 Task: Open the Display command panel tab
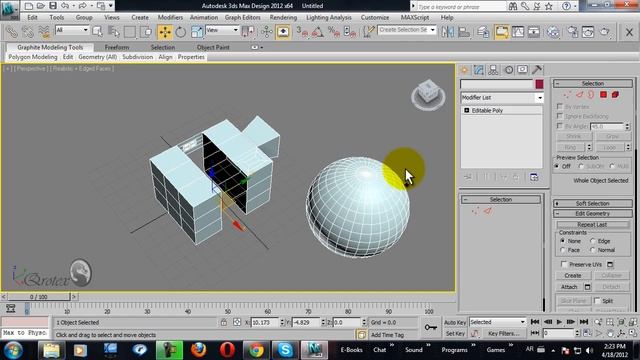522,70
